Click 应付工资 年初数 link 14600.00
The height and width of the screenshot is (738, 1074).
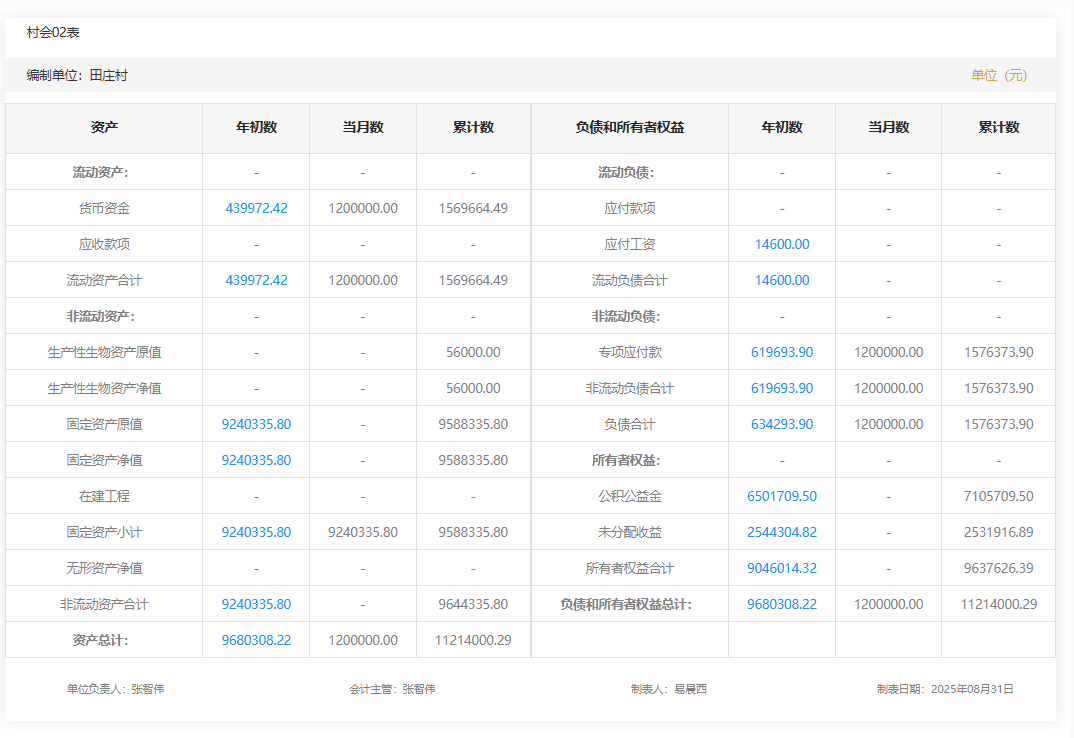tap(782, 244)
